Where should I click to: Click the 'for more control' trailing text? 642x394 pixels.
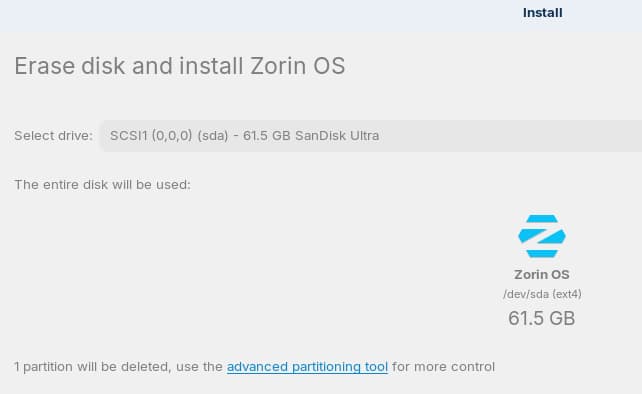tap(443, 367)
